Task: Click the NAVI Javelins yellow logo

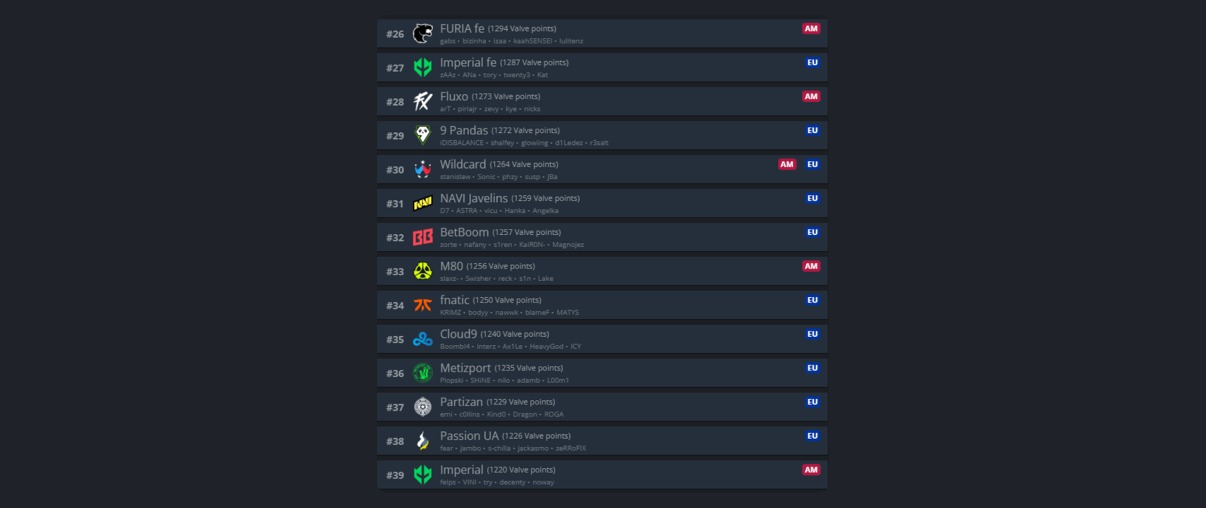Action: click(x=423, y=204)
